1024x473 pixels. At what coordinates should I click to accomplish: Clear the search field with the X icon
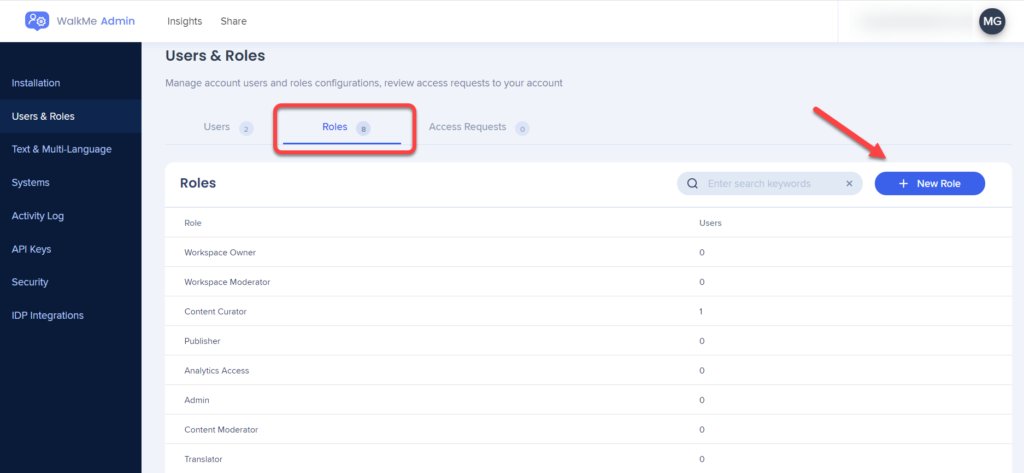tap(849, 184)
